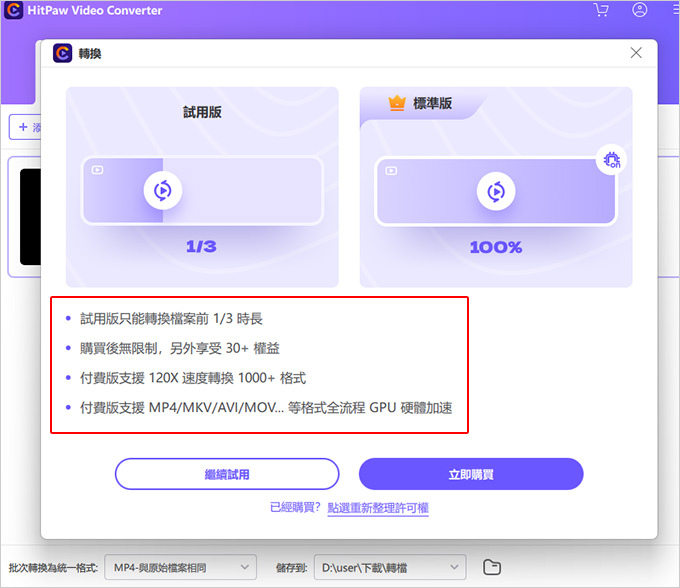This screenshot has width=680, height=588.
Task: Click the 已經購買? text
Action: click(x=295, y=507)
